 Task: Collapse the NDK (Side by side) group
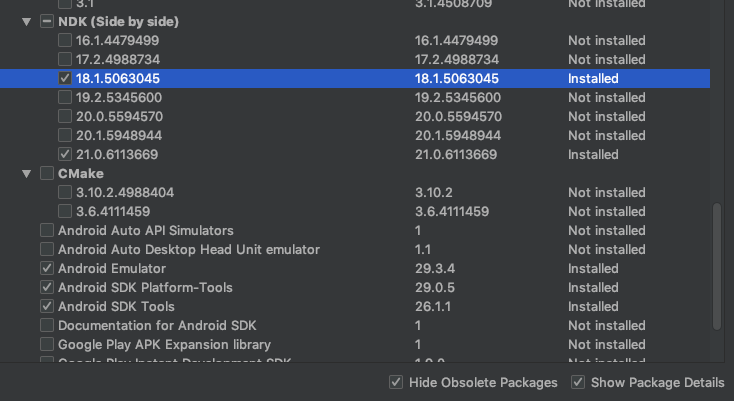tap(26, 21)
